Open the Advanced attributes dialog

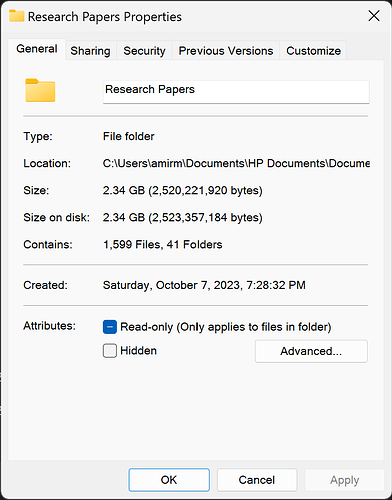coord(311,351)
